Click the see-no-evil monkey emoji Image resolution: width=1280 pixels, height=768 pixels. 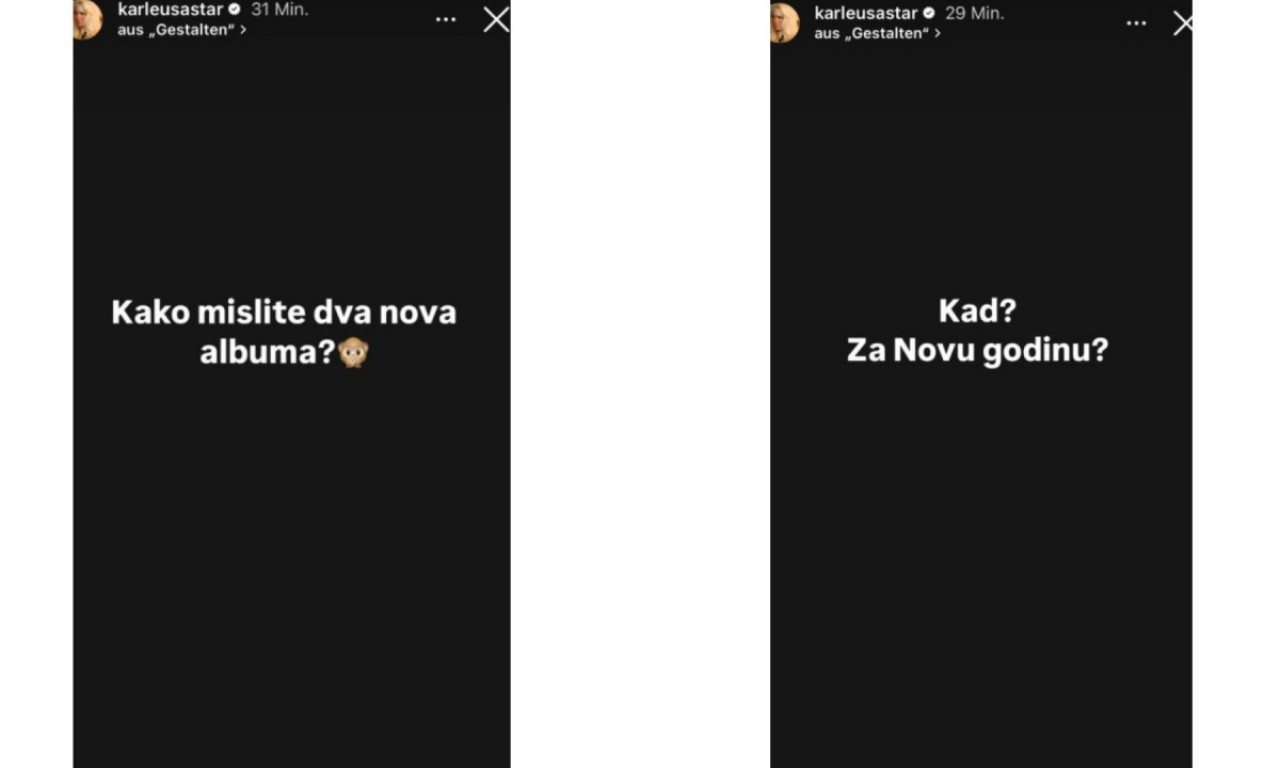(x=353, y=352)
